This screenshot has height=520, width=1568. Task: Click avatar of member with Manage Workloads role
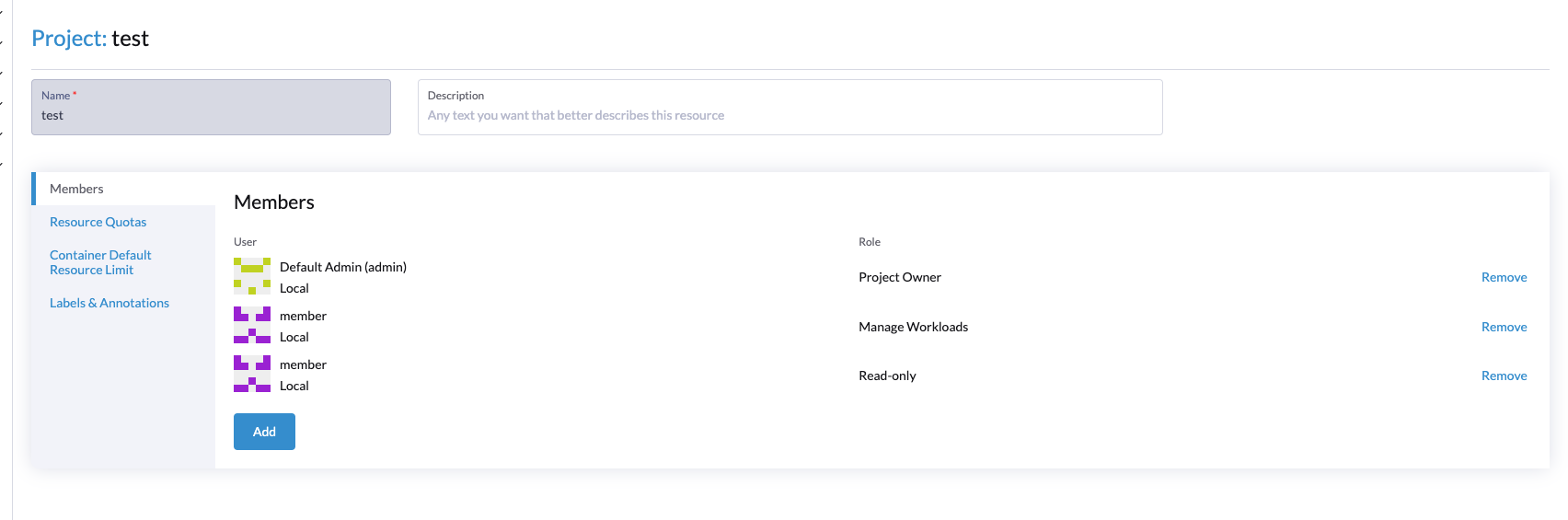[x=252, y=325]
